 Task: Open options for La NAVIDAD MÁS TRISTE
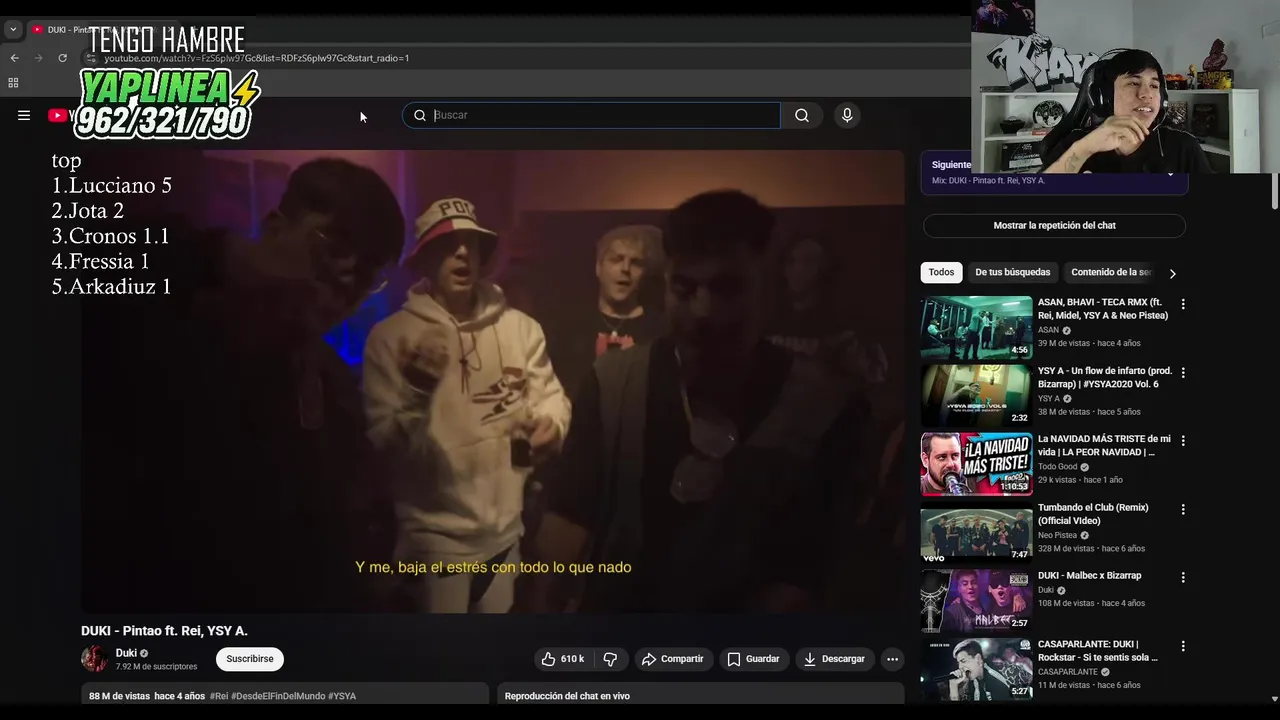1183,441
